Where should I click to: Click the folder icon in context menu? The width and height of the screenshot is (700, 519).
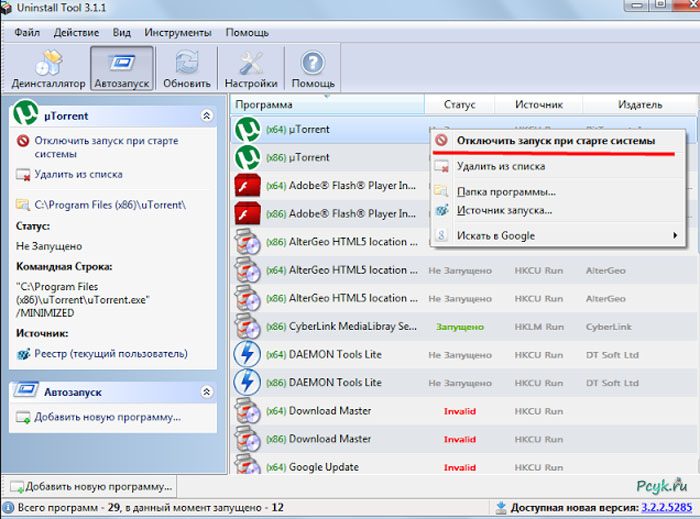[442, 191]
